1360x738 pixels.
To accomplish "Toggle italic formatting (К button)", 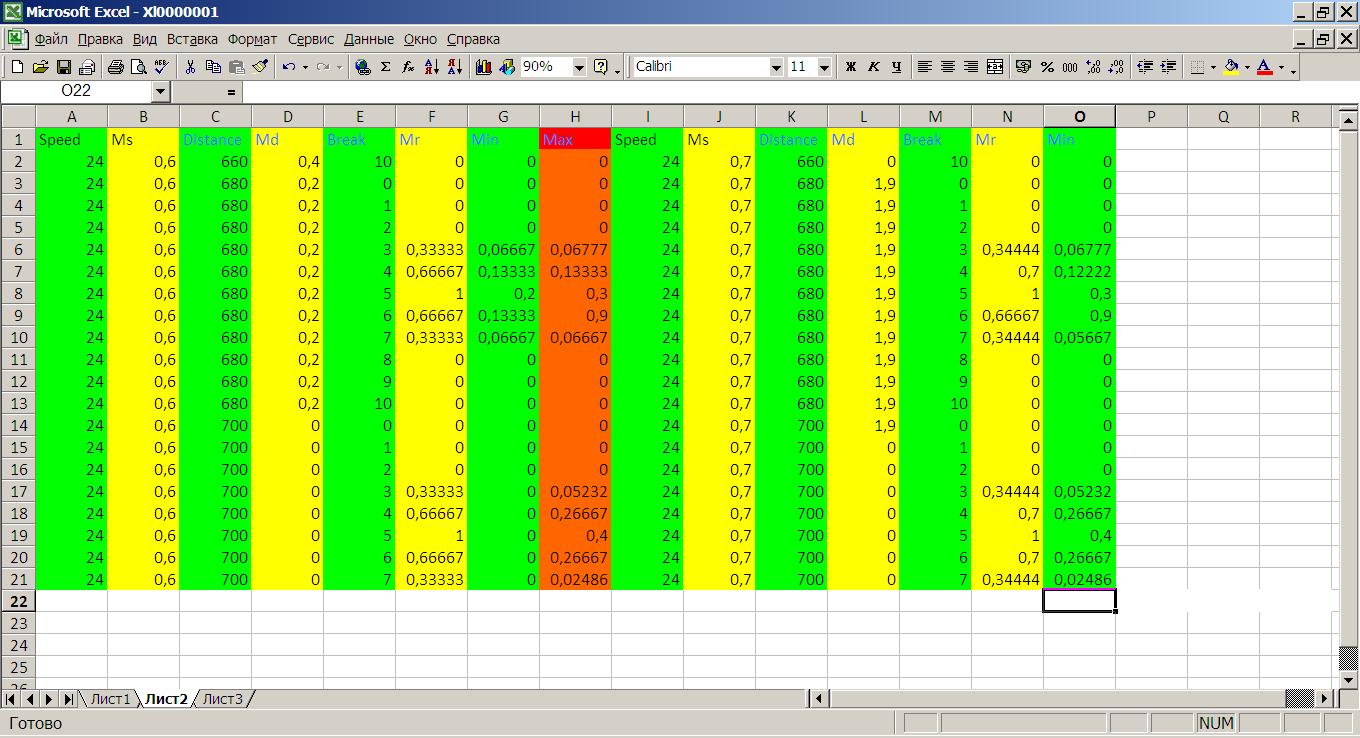I will pyautogui.click(x=873, y=67).
